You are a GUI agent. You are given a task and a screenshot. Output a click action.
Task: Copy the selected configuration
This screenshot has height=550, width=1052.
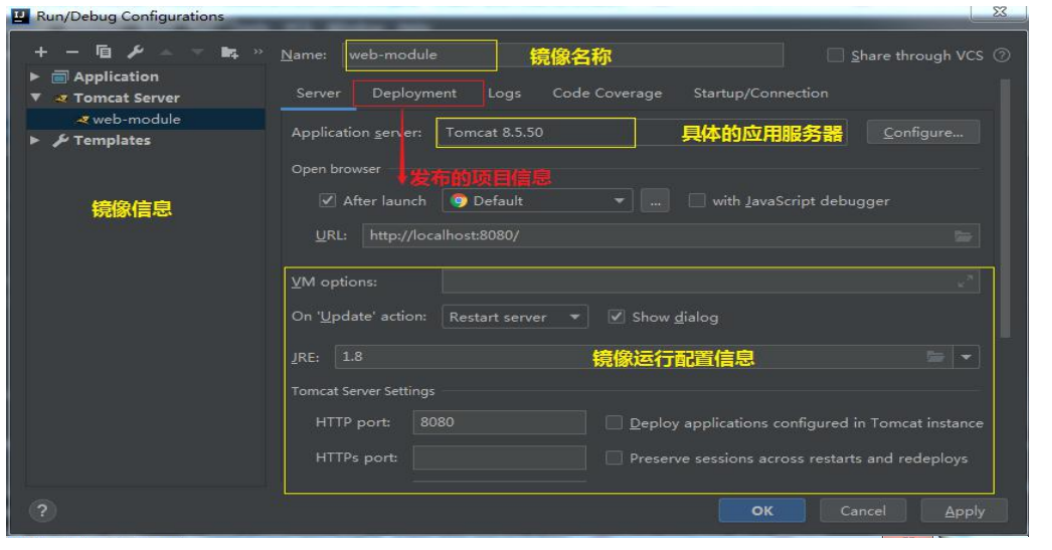103,52
